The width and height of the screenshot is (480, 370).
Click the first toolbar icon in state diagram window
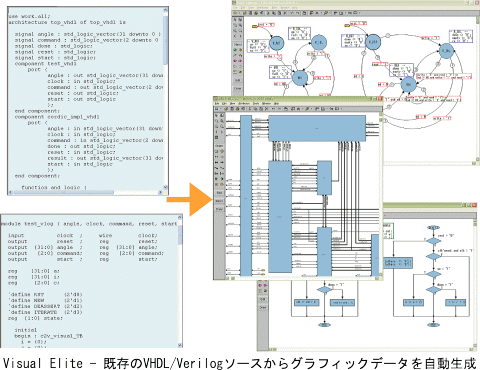tap(235, 13)
